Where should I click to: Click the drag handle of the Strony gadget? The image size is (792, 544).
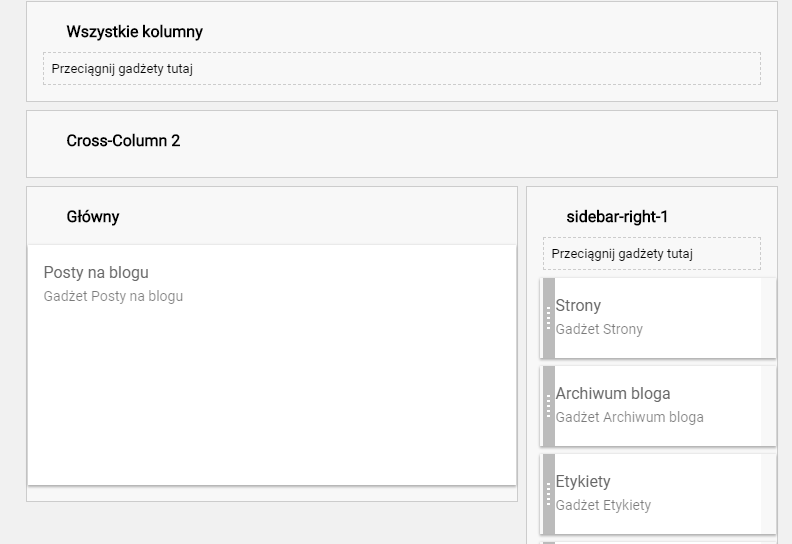point(549,318)
